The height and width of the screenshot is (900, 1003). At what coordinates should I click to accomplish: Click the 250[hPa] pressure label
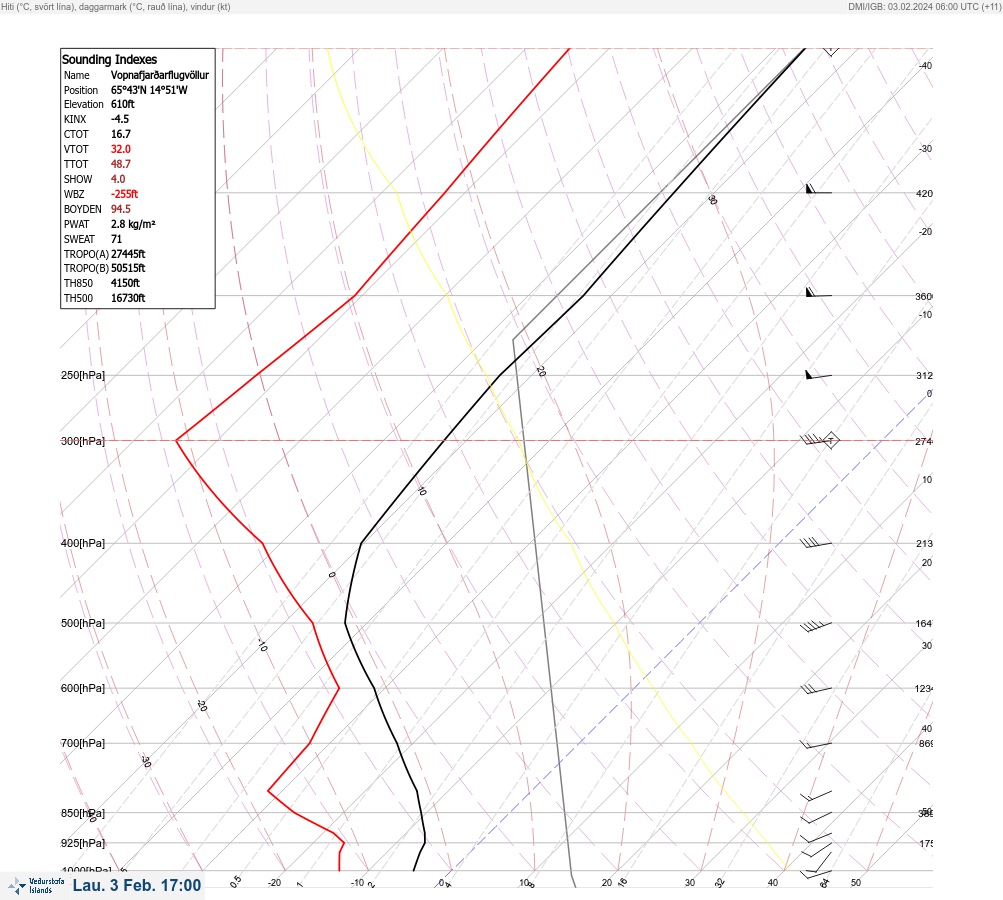click(83, 375)
